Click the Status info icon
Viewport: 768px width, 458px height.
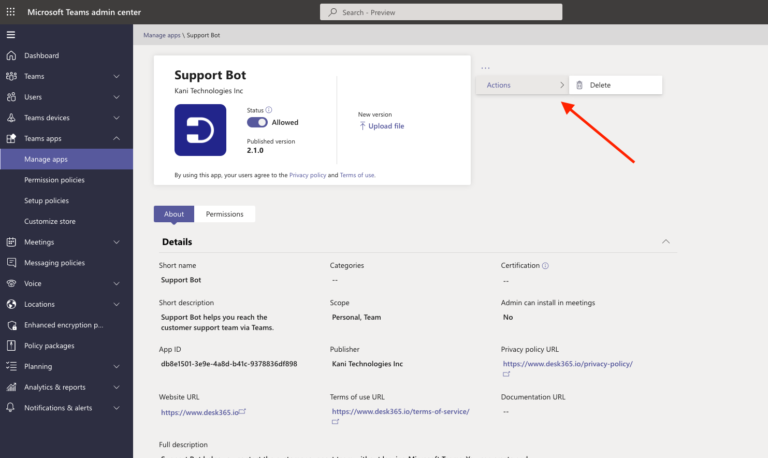(x=269, y=110)
